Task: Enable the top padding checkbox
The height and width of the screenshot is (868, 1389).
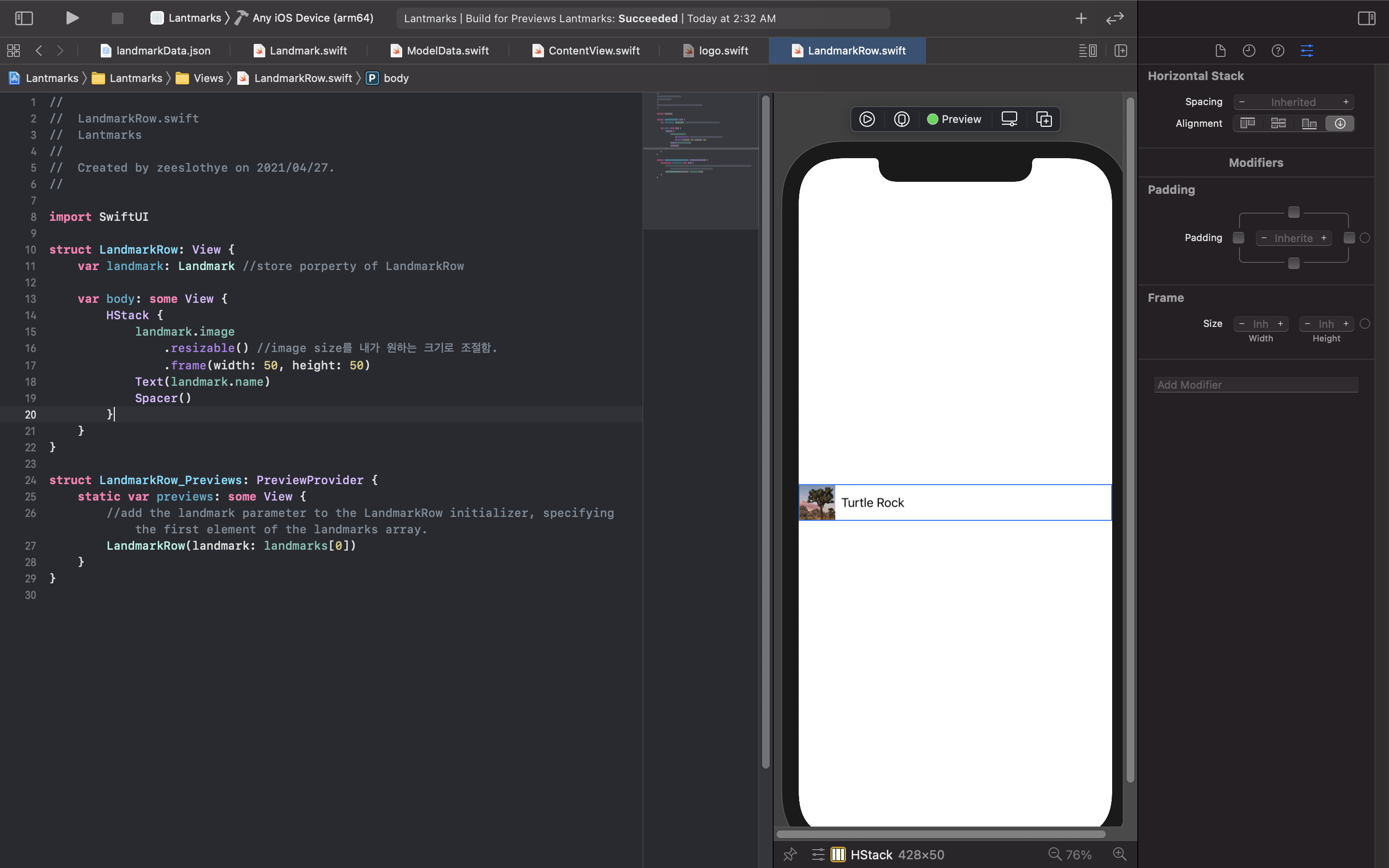Action: point(1294,212)
